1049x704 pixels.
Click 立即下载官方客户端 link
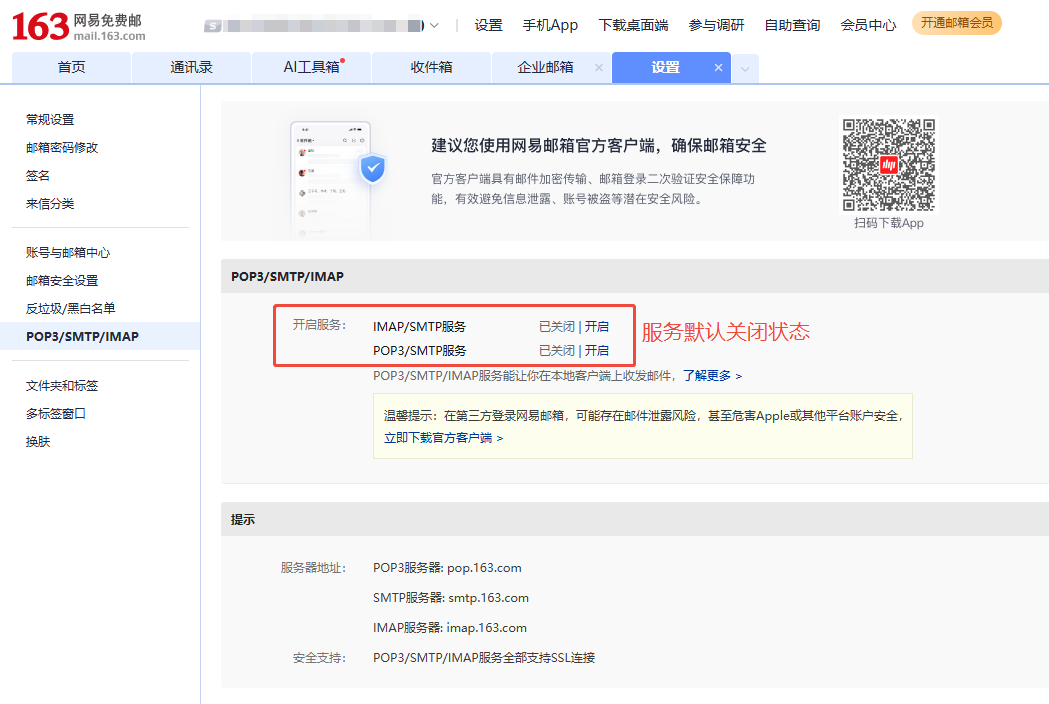coord(443,438)
